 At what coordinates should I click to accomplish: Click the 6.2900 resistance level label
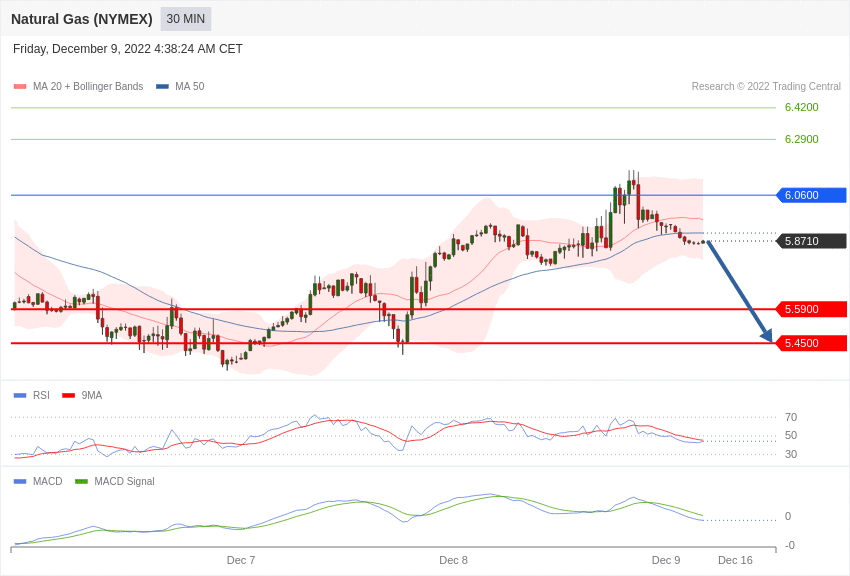[x=801, y=139]
